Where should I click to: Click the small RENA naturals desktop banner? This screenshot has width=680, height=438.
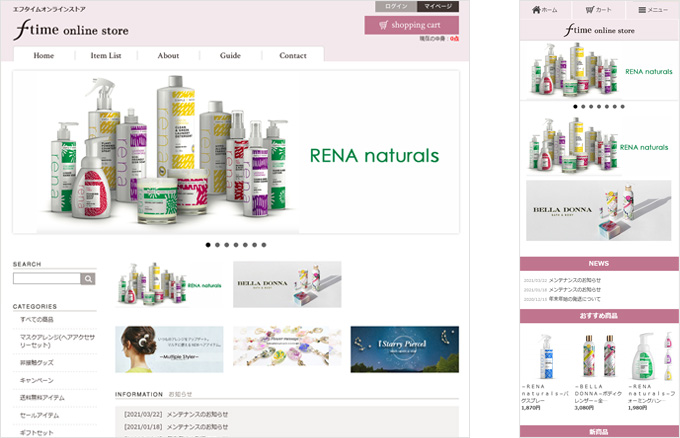pos(169,284)
